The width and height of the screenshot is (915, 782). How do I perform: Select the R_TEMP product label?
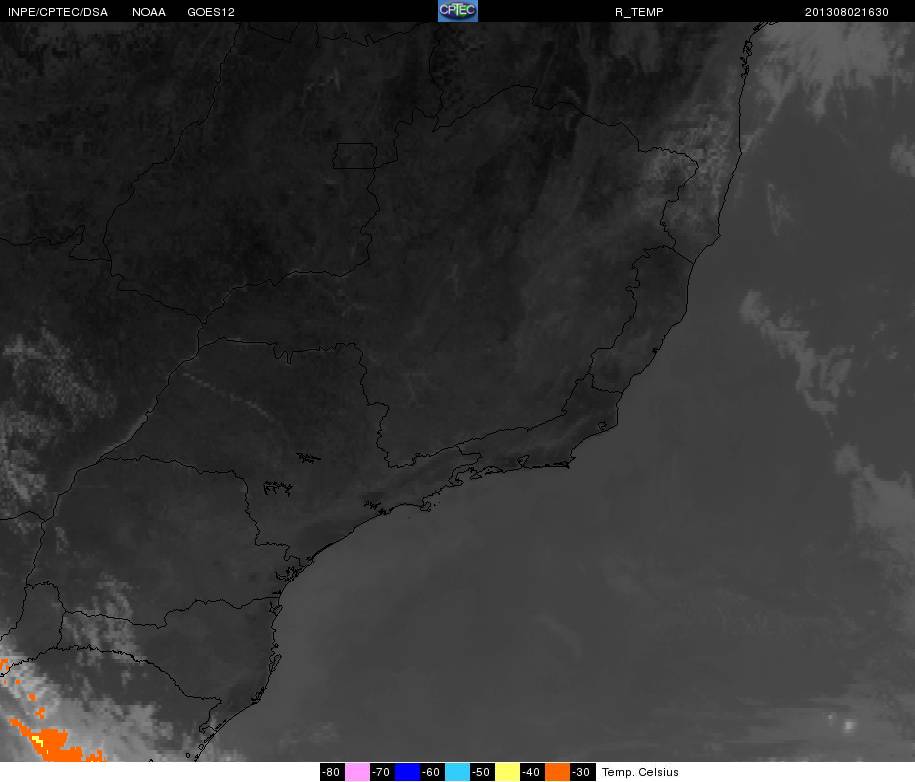(639, 12)
